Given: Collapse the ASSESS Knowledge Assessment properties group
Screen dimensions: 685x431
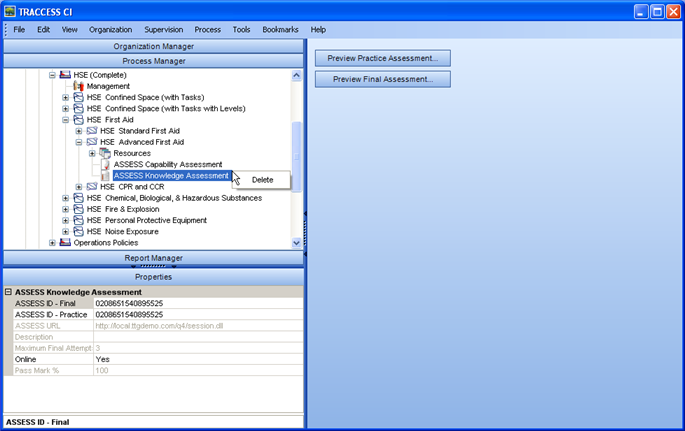Looking at the screenshot, I should [x=8, y=292].
